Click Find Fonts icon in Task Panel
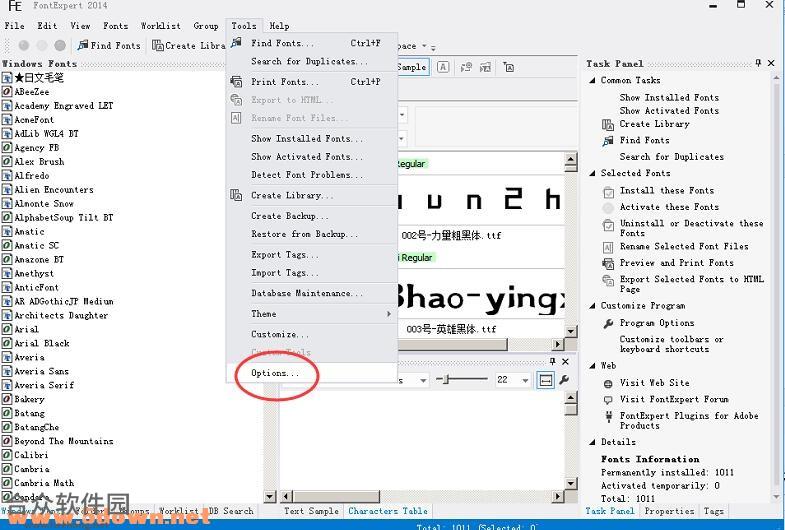This screenshot has width=785, height=530. [x=608, y=141]
